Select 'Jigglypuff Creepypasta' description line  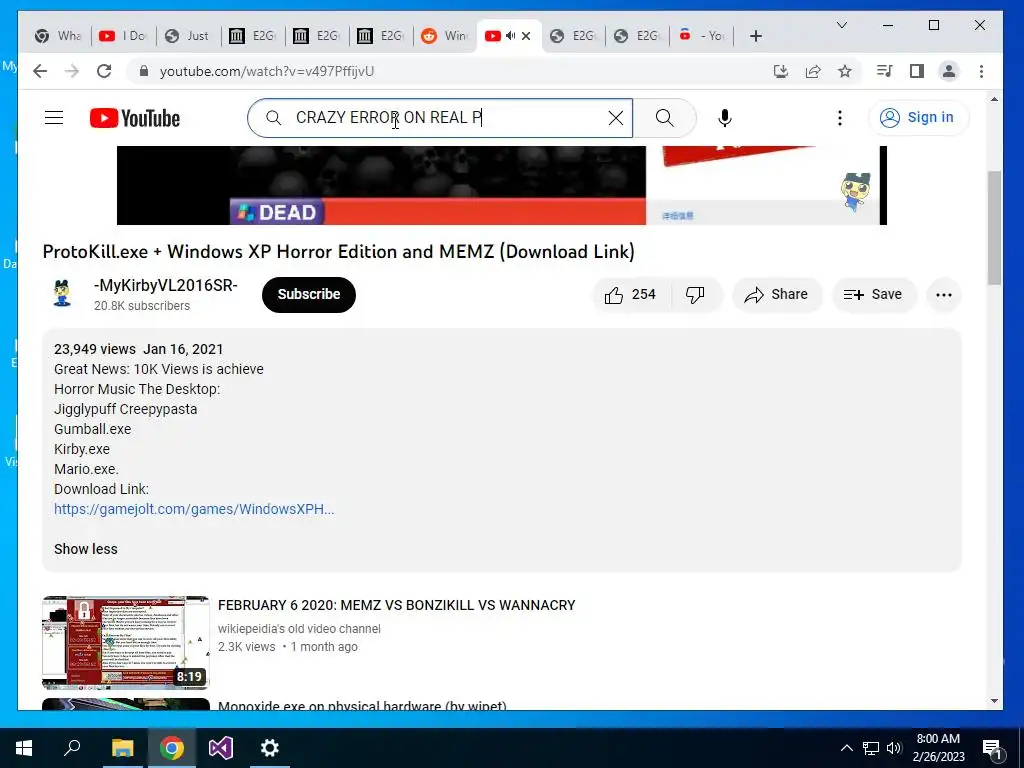pos(125,409)
